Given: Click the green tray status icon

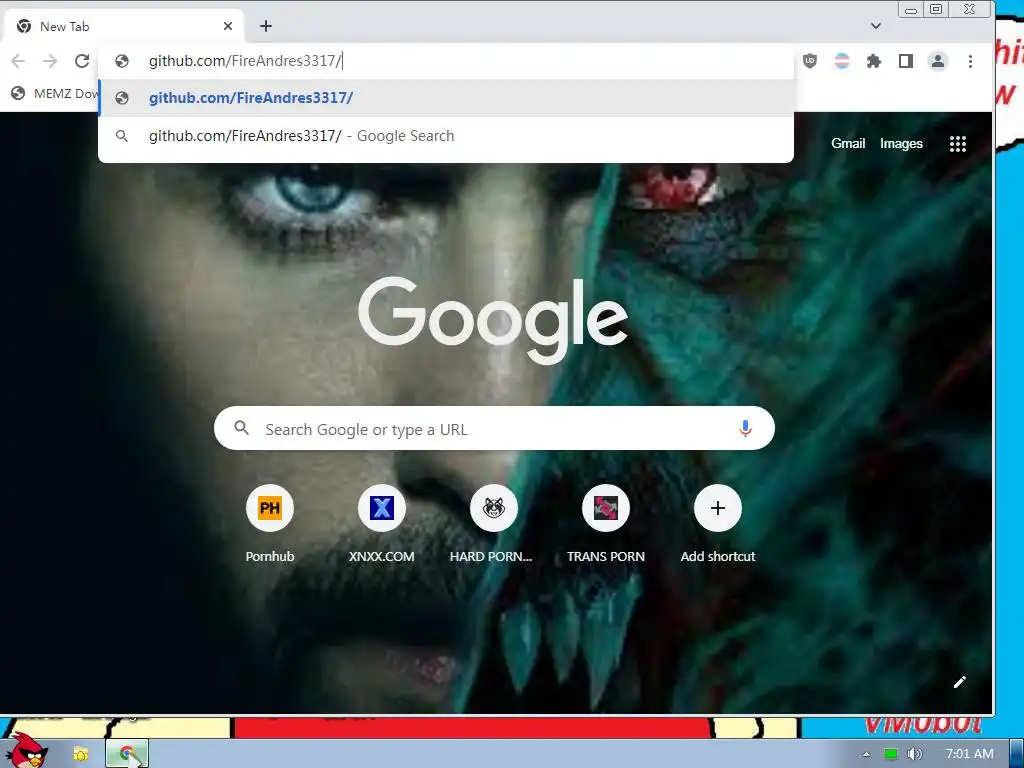Looking at the screenshot, I should [890, 754].
